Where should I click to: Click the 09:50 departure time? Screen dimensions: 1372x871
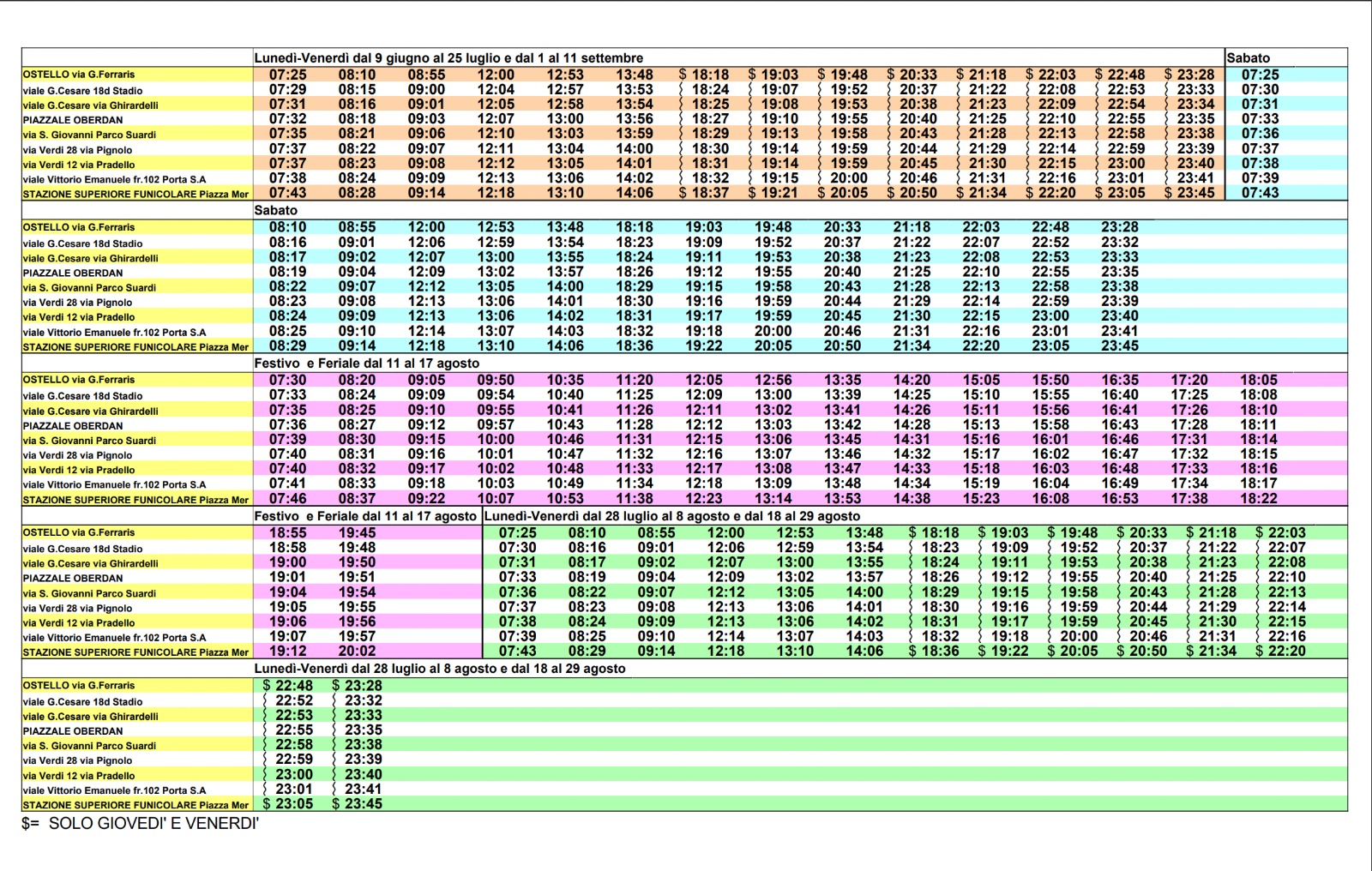[496, 381]
